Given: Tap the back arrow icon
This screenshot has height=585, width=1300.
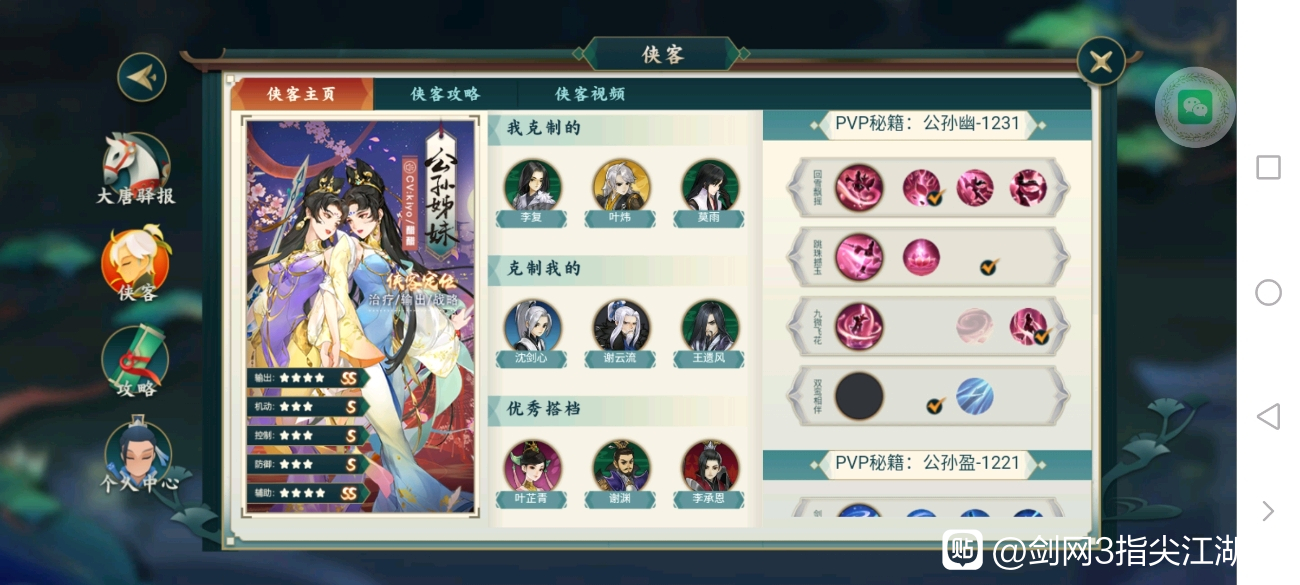Looking at the screenshot, I should point(142,76).
